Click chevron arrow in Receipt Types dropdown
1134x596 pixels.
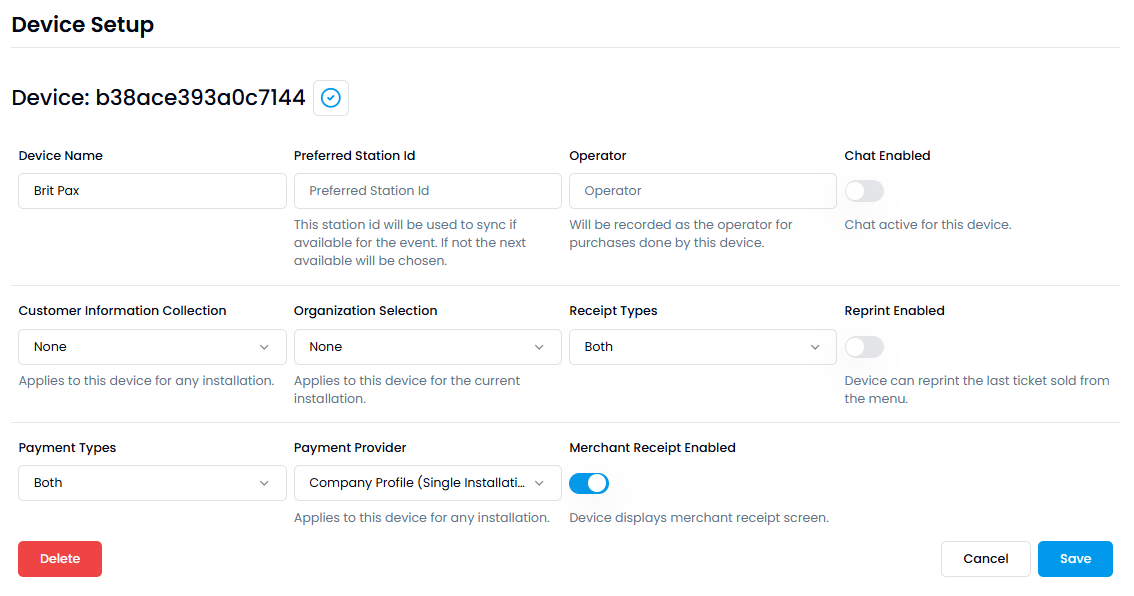[815, 347]
